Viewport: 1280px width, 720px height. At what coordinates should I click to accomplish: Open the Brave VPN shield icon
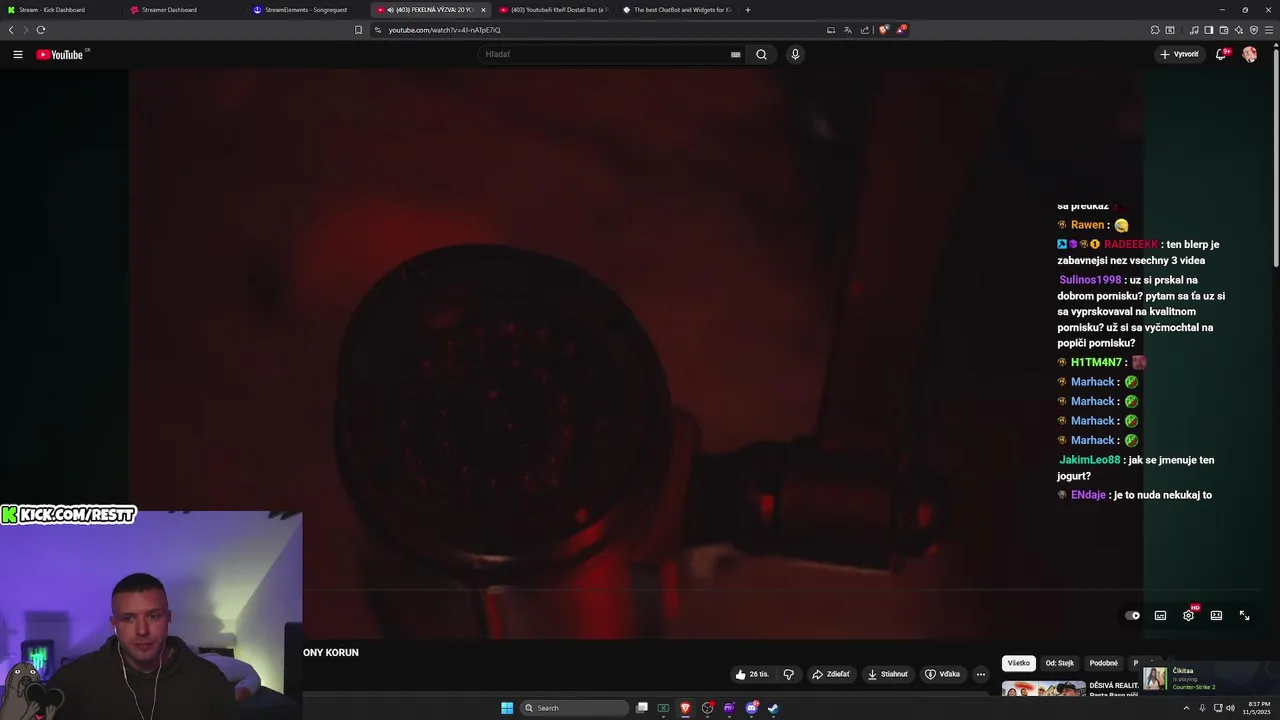(x=1254, y=30)
